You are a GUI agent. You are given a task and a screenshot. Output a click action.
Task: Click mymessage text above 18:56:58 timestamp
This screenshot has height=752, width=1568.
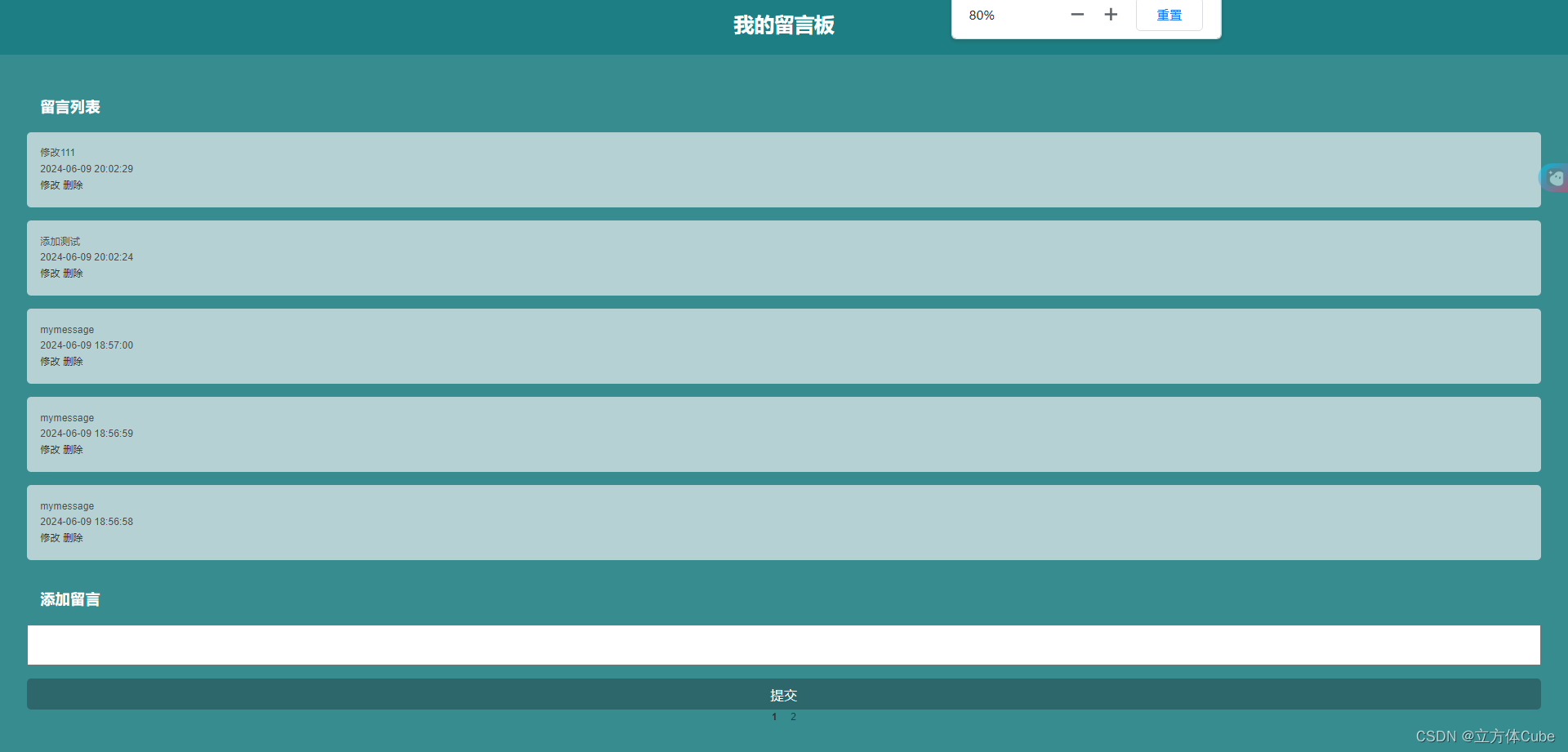67,506
